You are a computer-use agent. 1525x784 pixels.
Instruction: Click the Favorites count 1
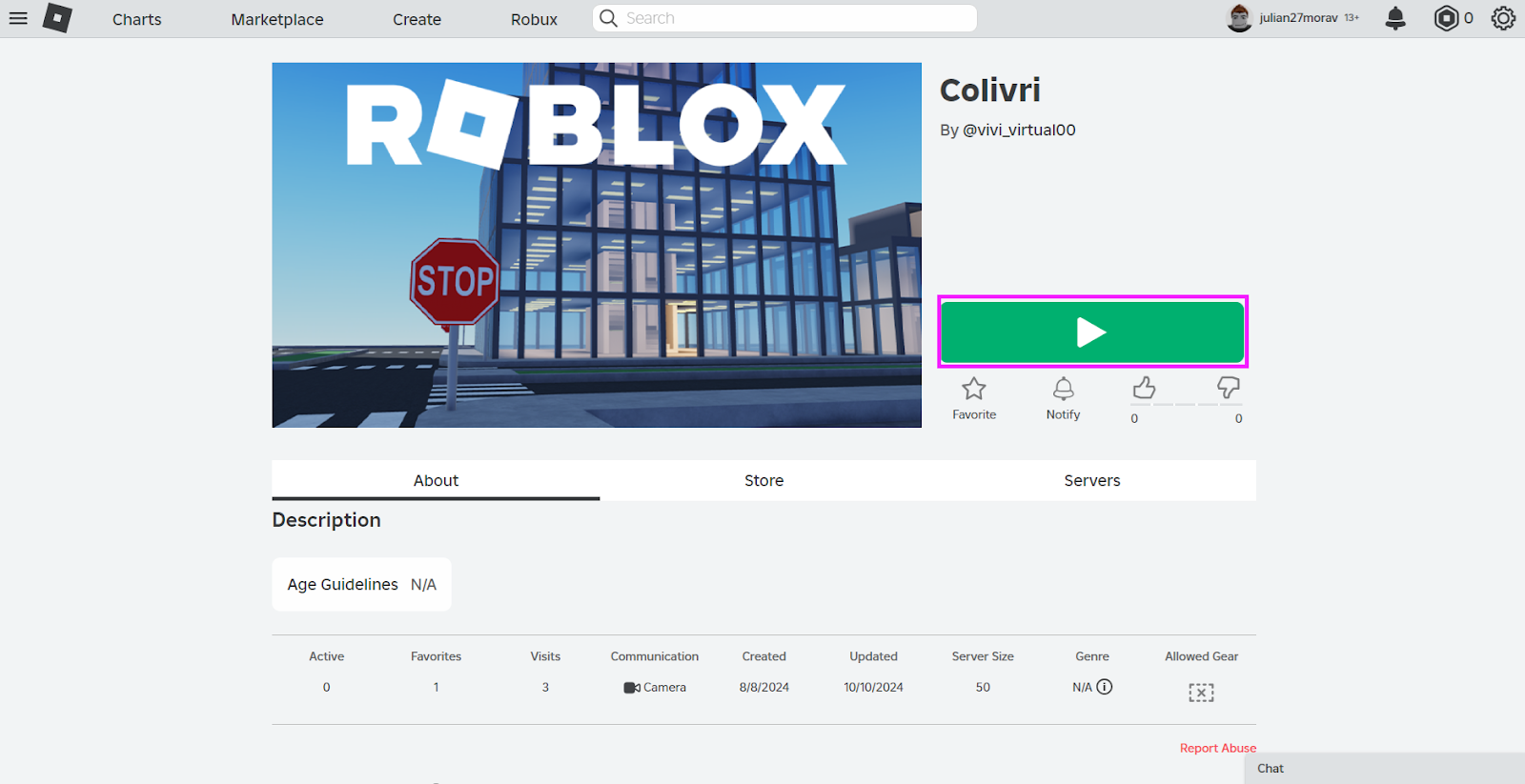pos(436,687)
